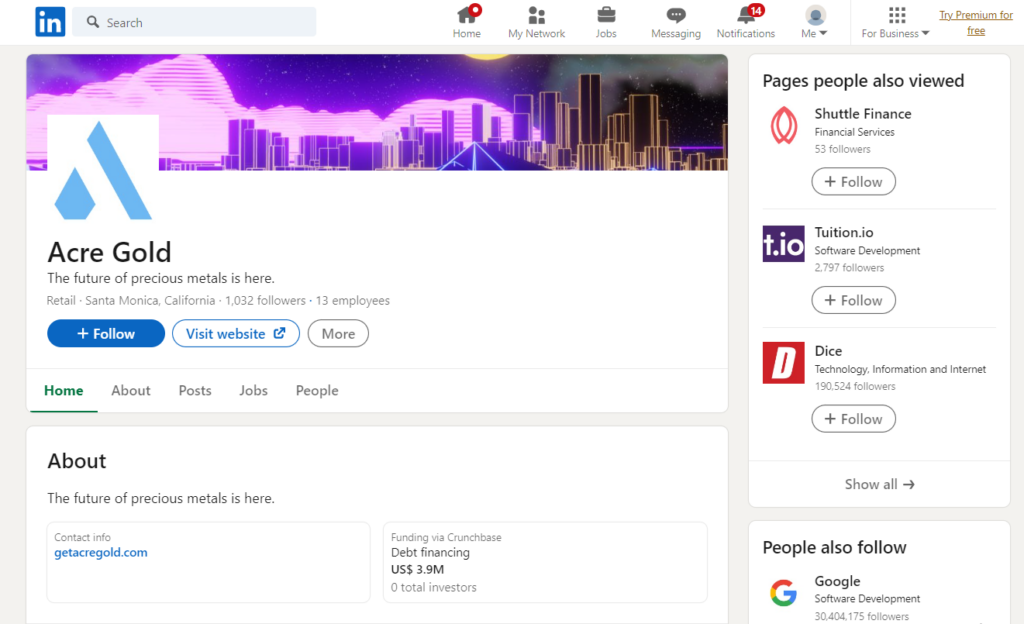The width and height of the screenshot is (1024, 624).
Task: Open the More options button
Action: coord(338,334)
